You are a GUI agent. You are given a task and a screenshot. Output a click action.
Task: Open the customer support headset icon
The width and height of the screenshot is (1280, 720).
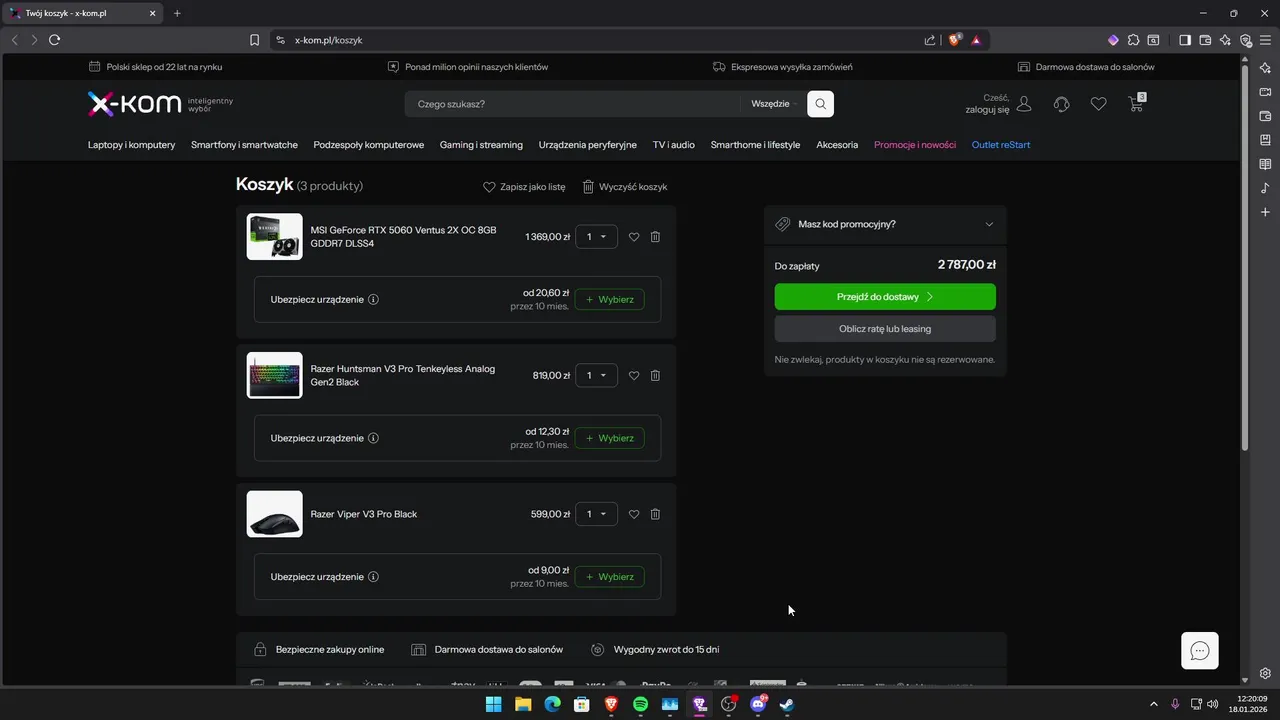coord(1061,104)
